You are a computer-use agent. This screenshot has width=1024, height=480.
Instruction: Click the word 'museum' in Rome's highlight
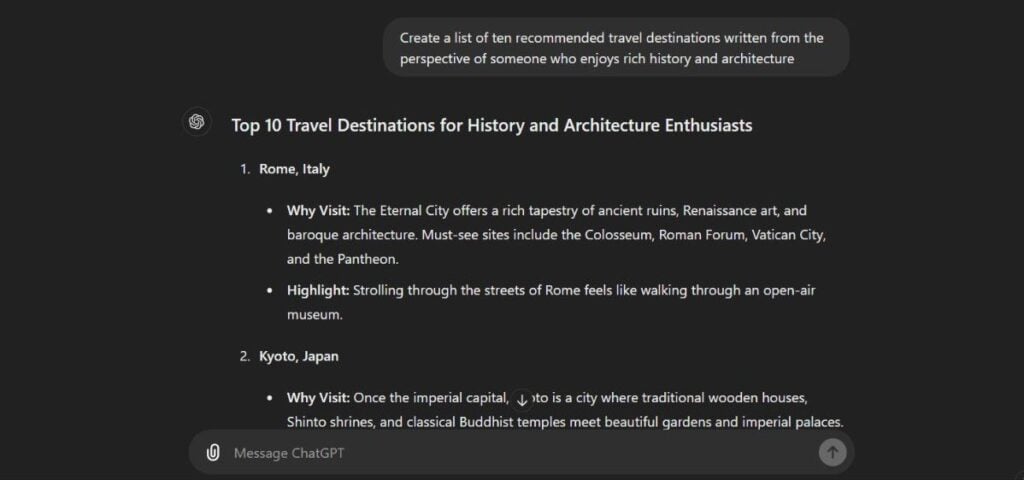click(x=314, y=314)
